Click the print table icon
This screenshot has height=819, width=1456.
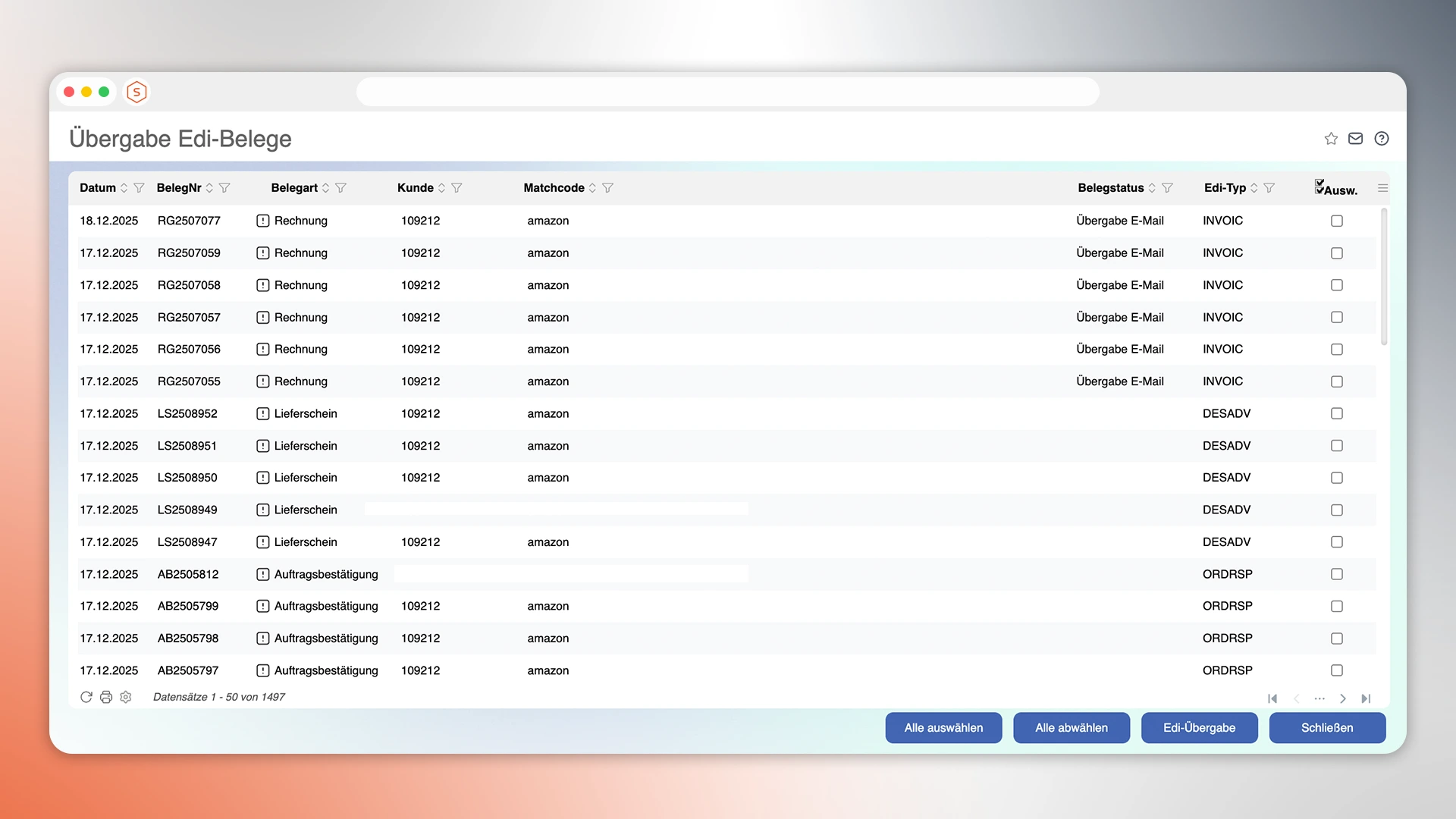tap(106, 697)
